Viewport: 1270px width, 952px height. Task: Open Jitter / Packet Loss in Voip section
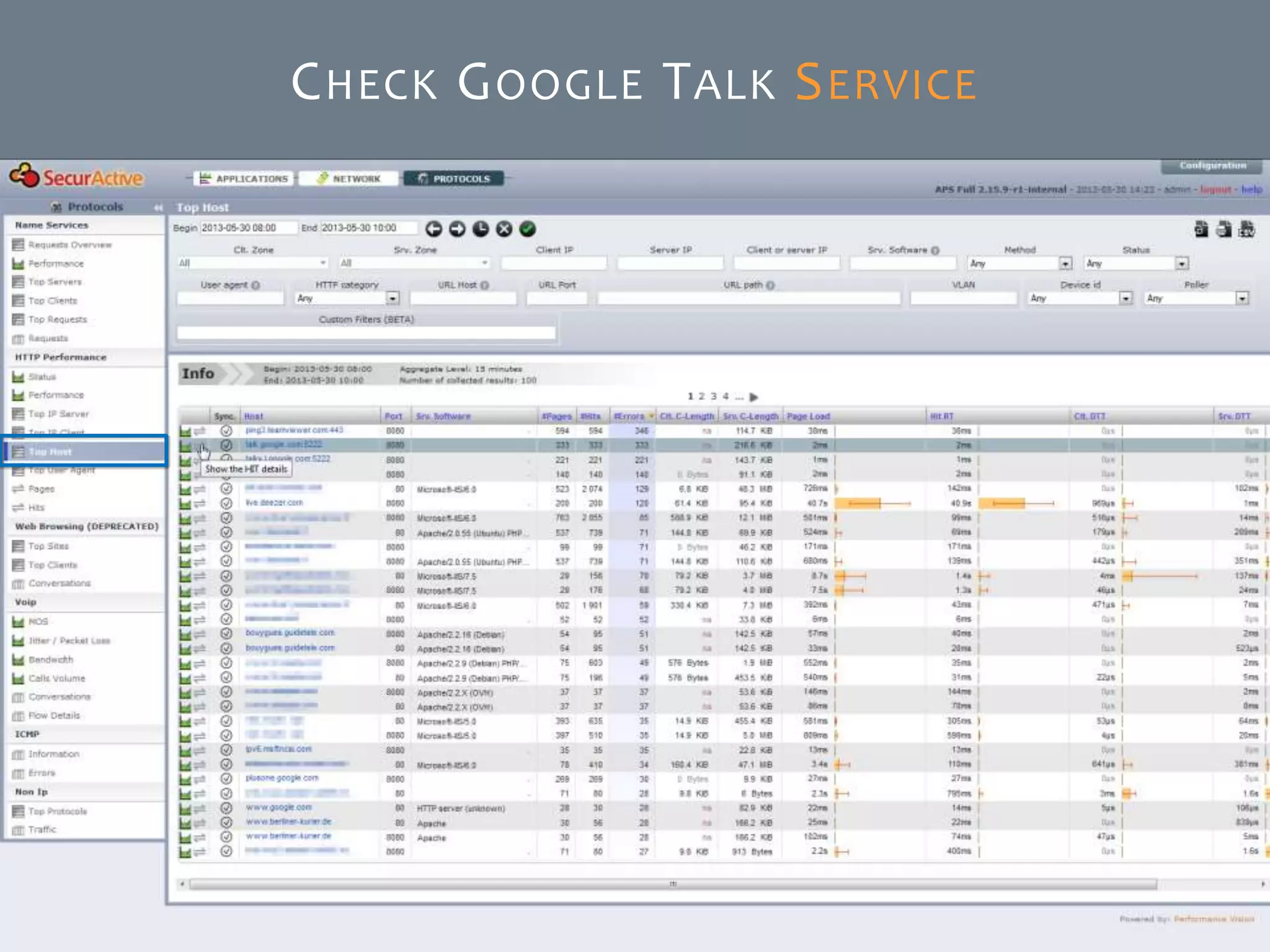click(69, 641)
